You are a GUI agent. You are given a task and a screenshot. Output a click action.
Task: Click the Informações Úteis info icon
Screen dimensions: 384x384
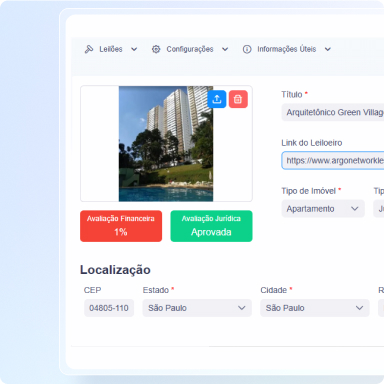click(247, 49)
